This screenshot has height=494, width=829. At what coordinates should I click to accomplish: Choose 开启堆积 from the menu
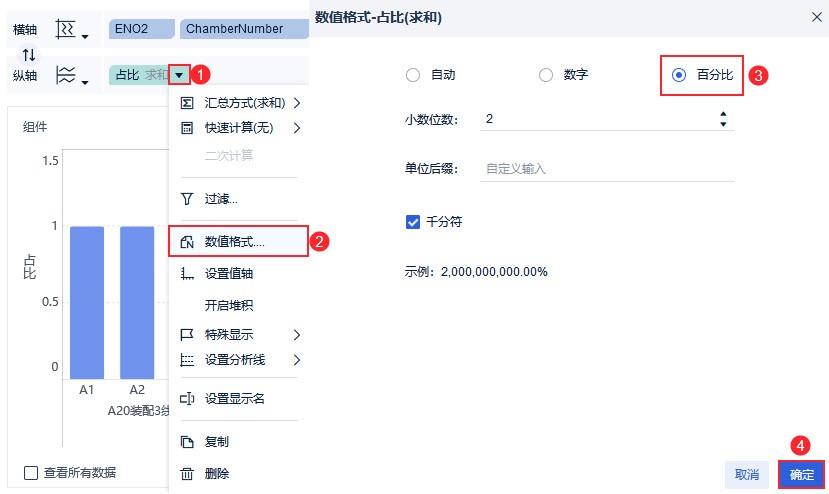(229, 306)
